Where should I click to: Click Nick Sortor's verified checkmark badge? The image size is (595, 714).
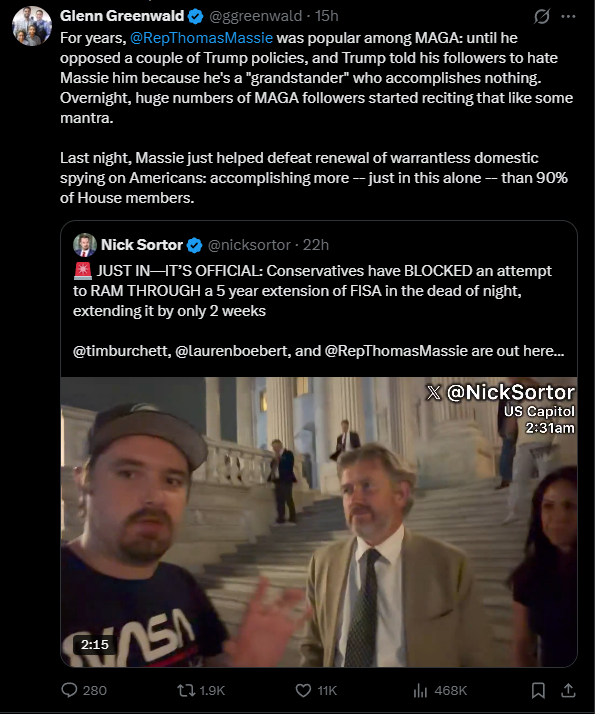pos(194,245)
